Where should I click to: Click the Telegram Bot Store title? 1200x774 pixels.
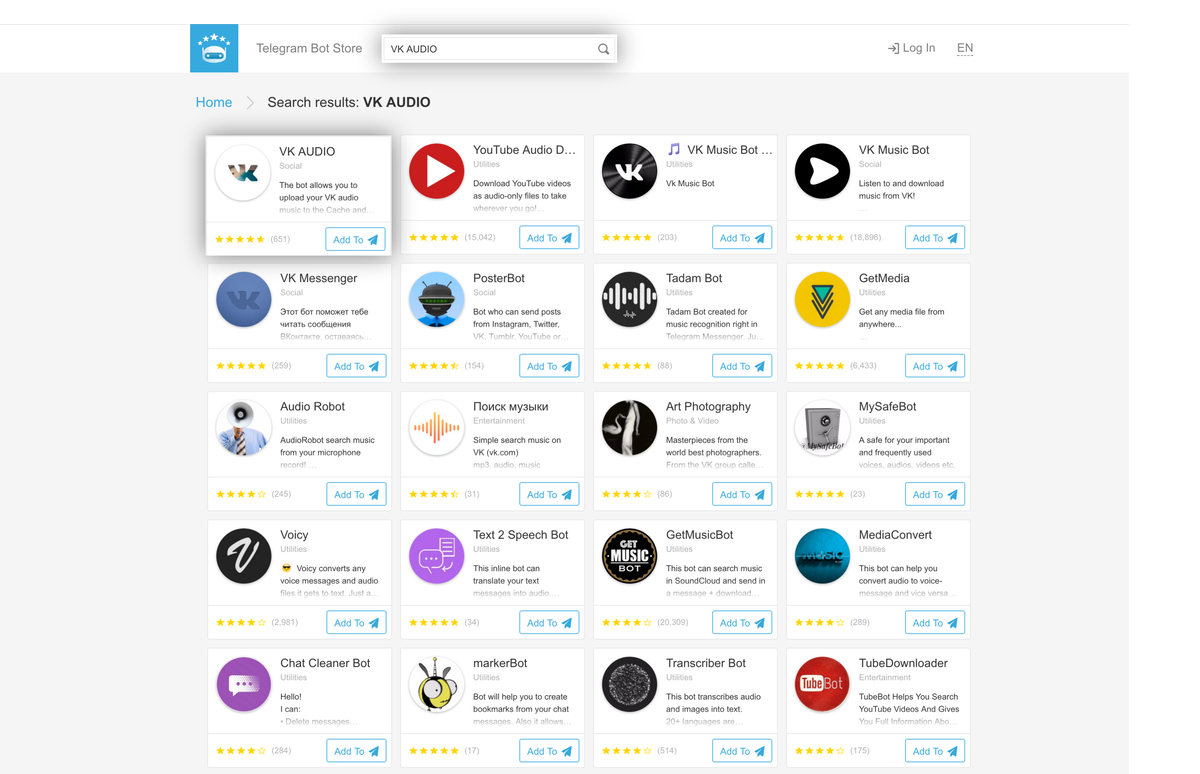pyautogui.click(x=309, y=48)
